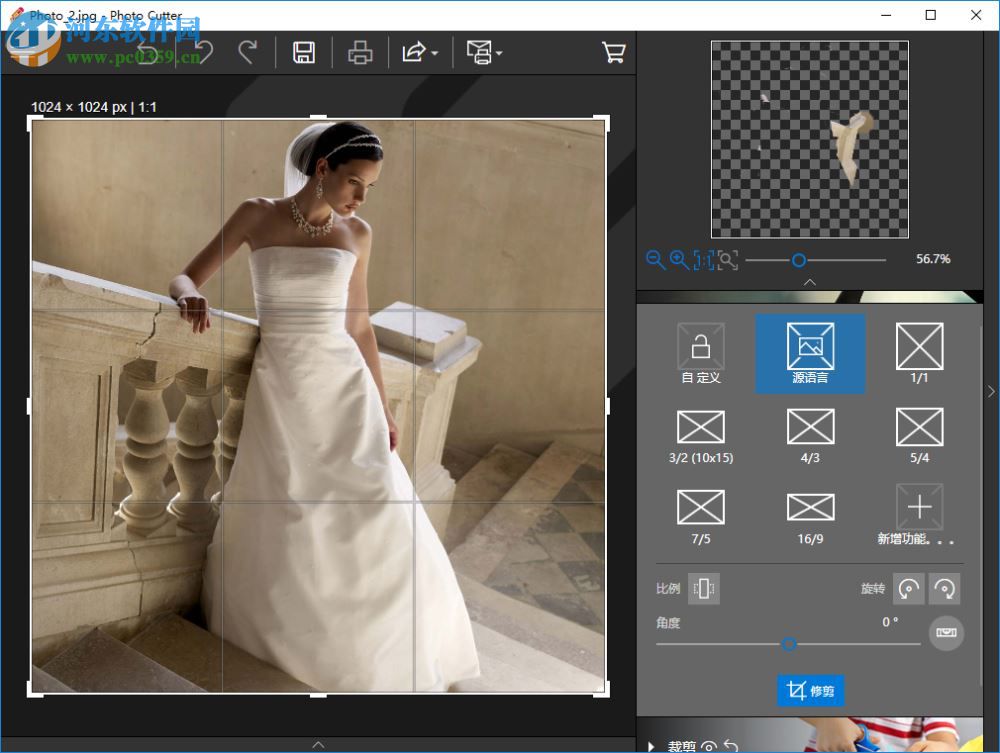
Task: Open the Print dialog
Action: (360, 52)
